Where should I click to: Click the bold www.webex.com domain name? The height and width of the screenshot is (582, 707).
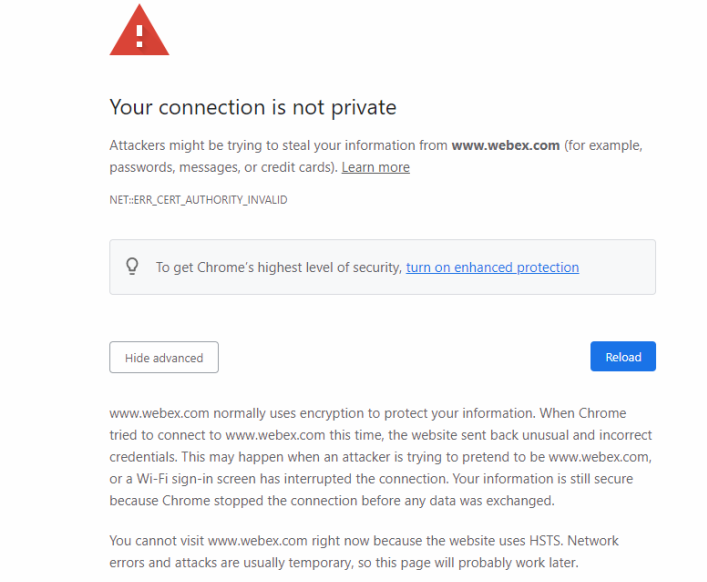pos(505,145)
